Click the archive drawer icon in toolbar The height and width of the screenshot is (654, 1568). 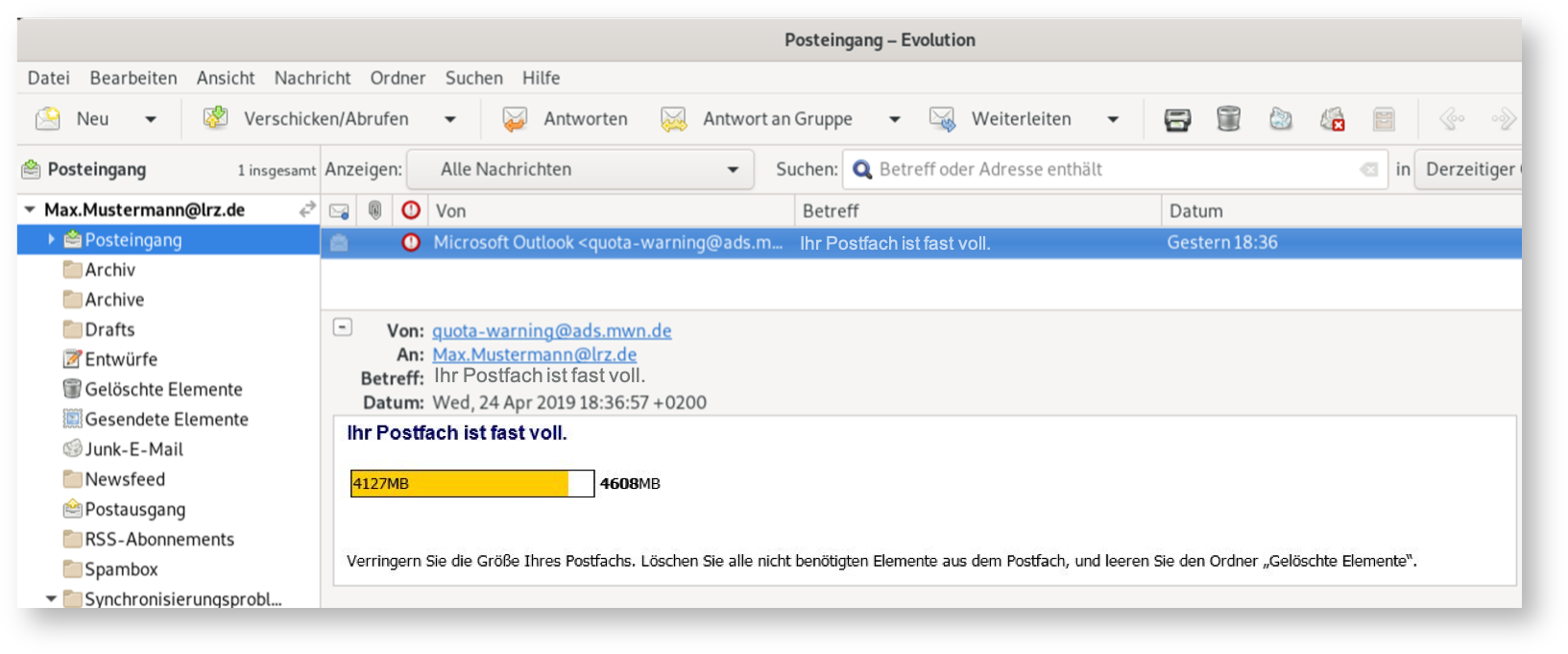pos(1384,119)
